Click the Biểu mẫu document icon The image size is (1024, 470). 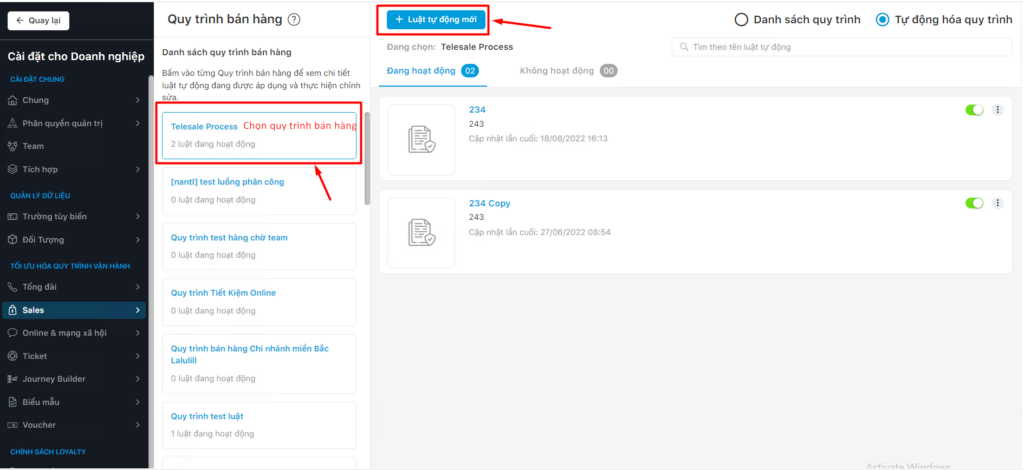tap(12, 402)
